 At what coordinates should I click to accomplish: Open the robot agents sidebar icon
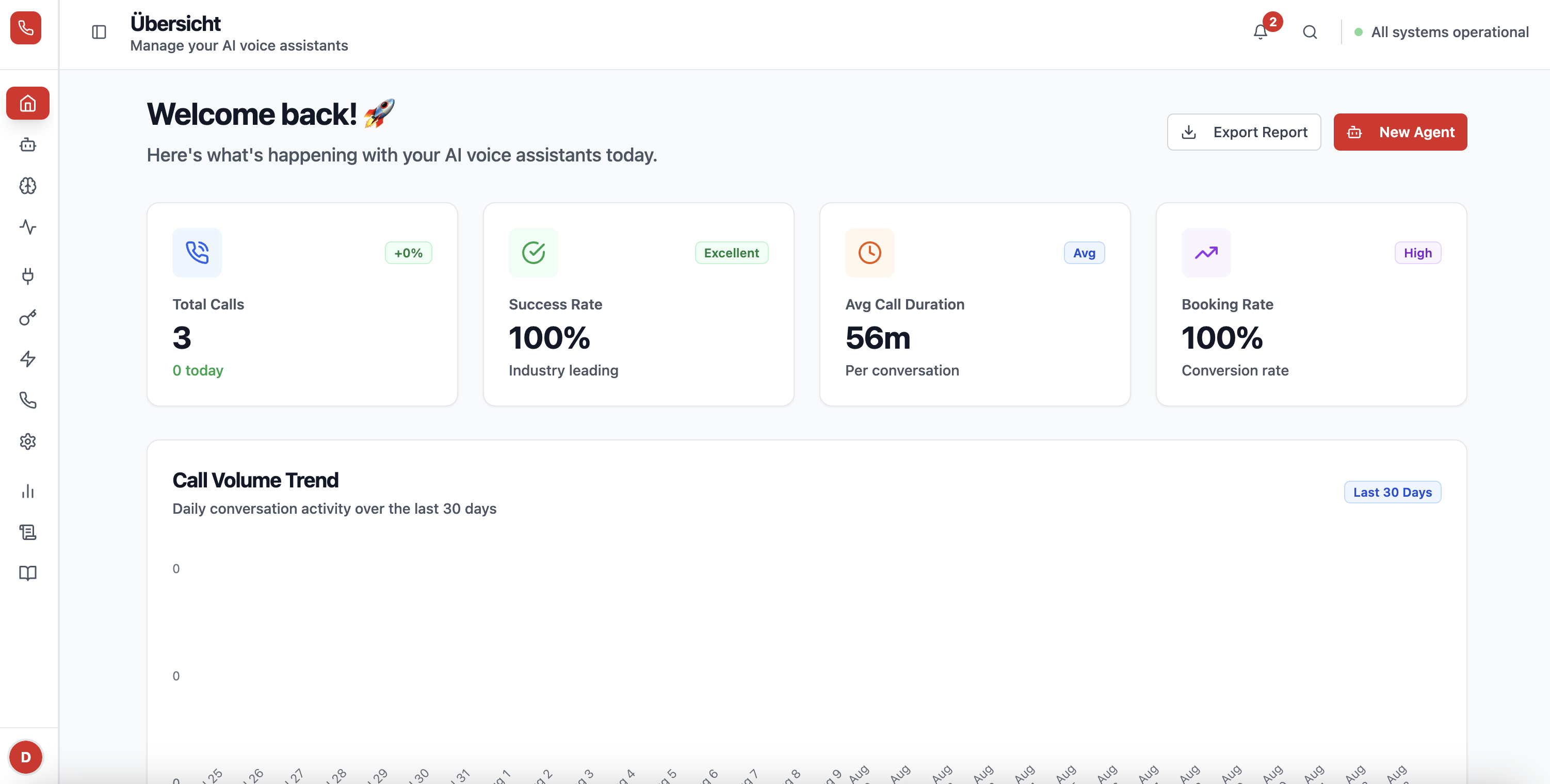click(28, 144)
